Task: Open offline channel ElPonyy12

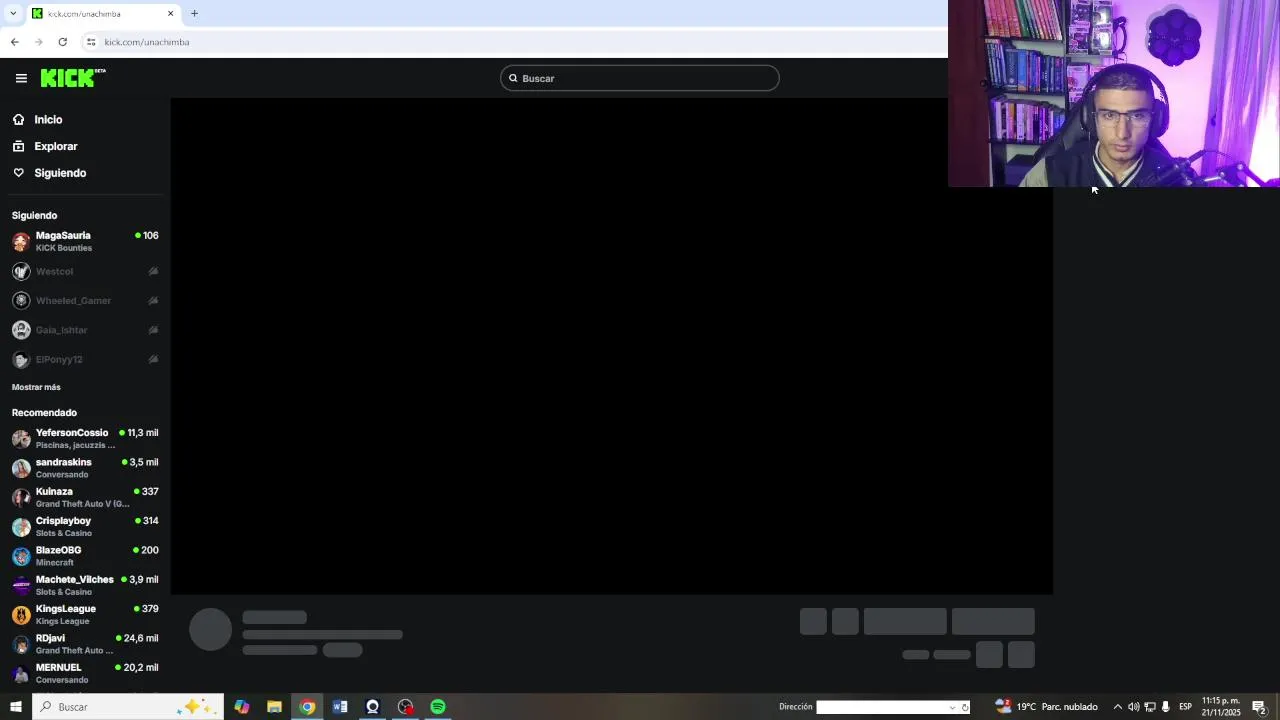Action: pos(85,359)
